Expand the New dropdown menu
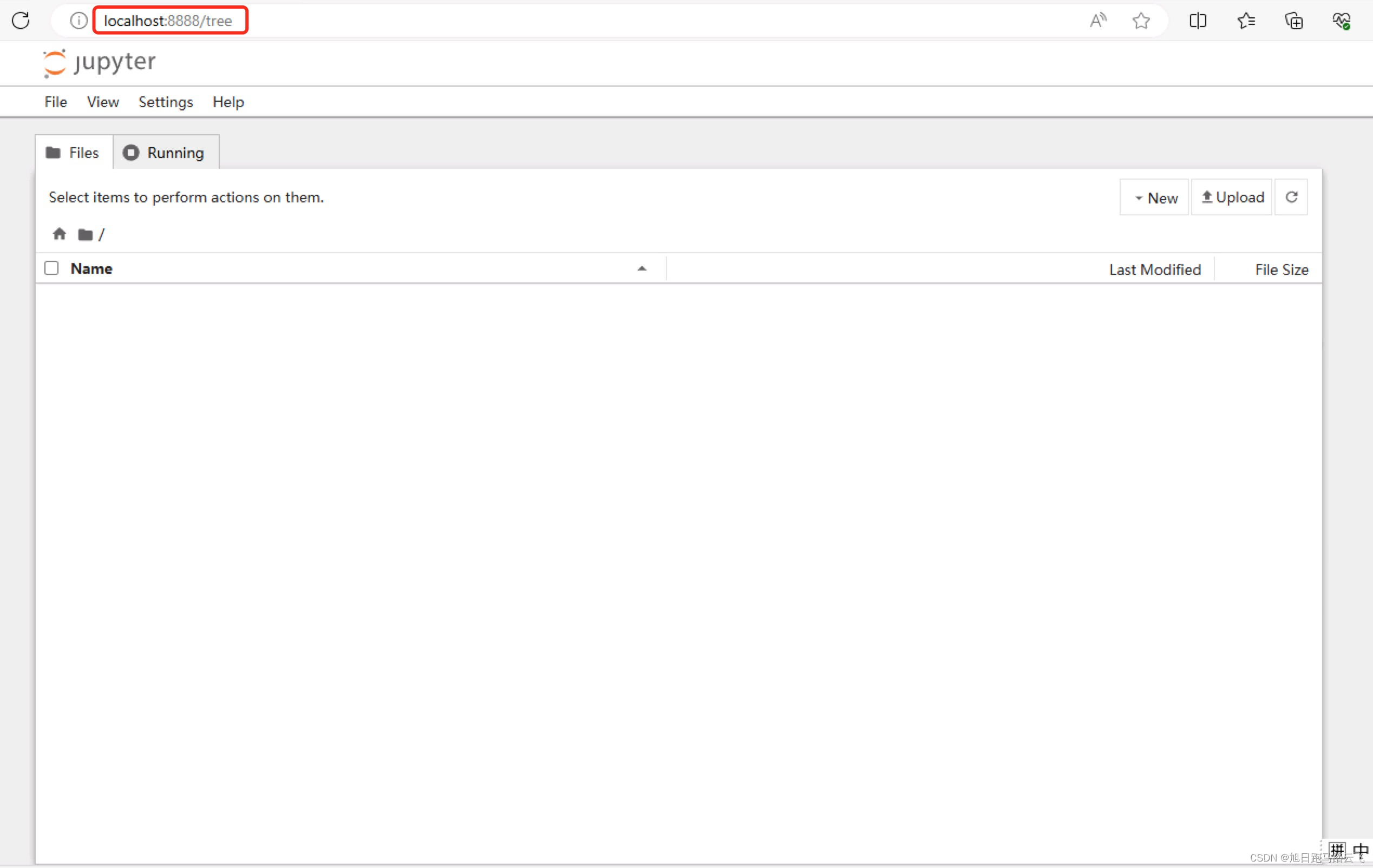Screen dimensions: 1373x868 1155,198
